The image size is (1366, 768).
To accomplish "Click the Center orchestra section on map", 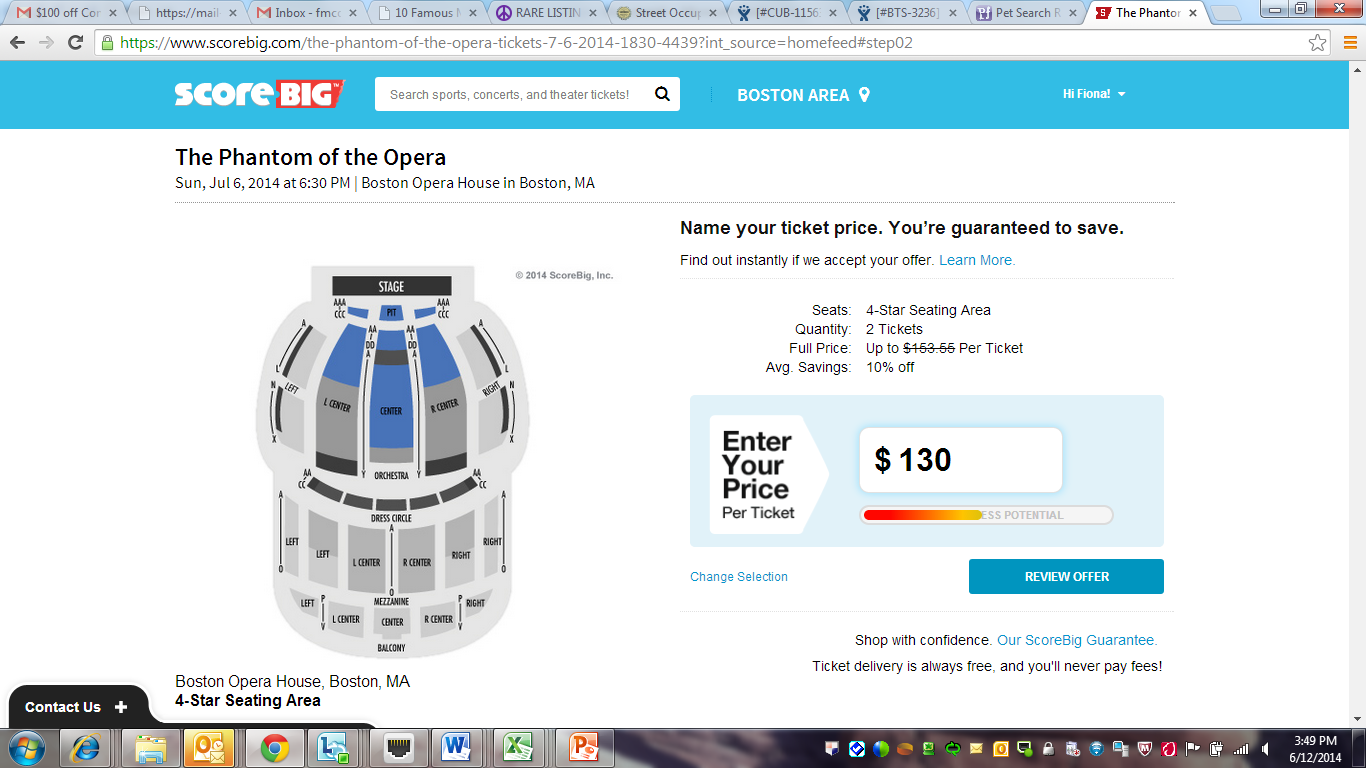I will coord(391,400).
